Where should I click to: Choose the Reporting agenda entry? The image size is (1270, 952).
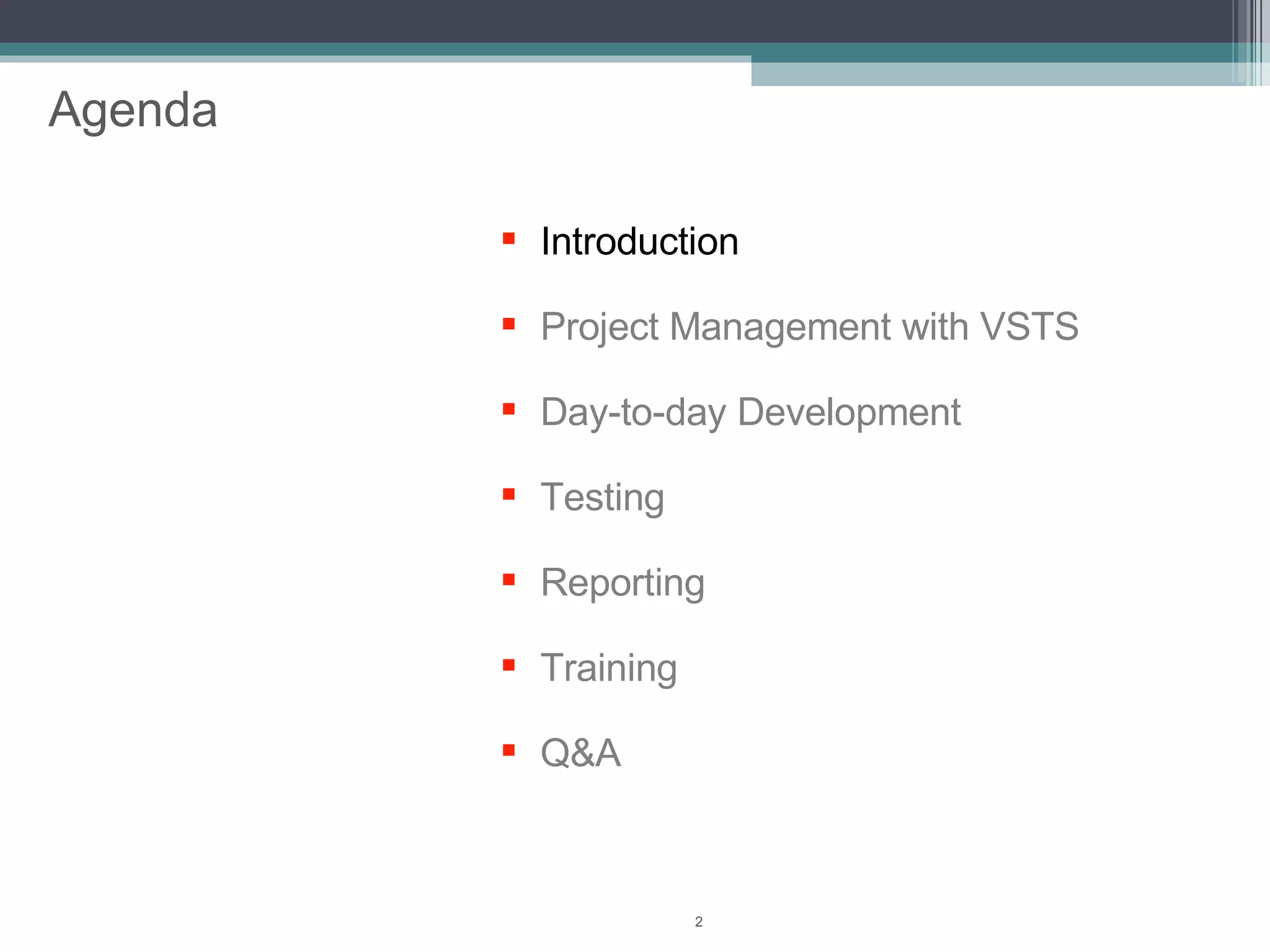623,583
